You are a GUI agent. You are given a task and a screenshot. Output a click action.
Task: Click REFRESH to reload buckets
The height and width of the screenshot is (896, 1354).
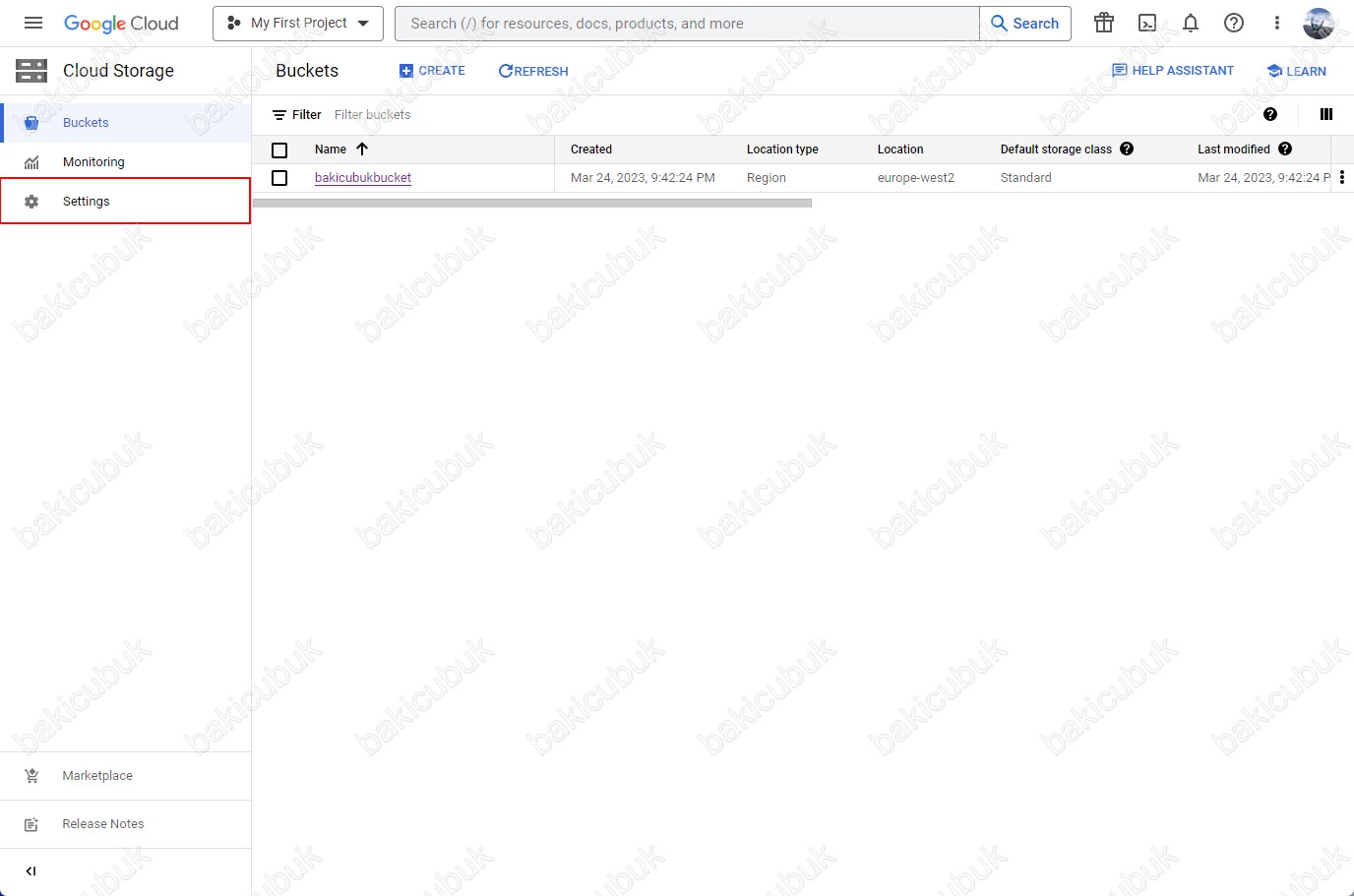click(x=533, y=71)
